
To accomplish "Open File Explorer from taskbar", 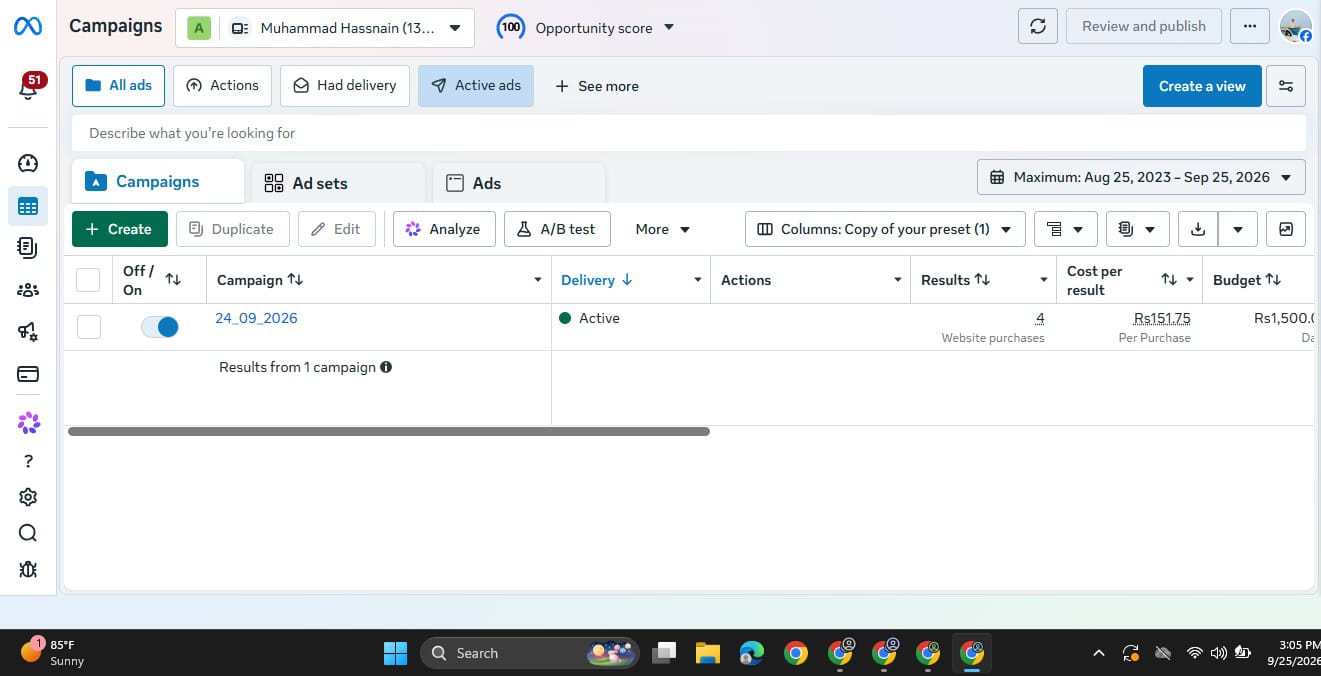I will [708, 653].
